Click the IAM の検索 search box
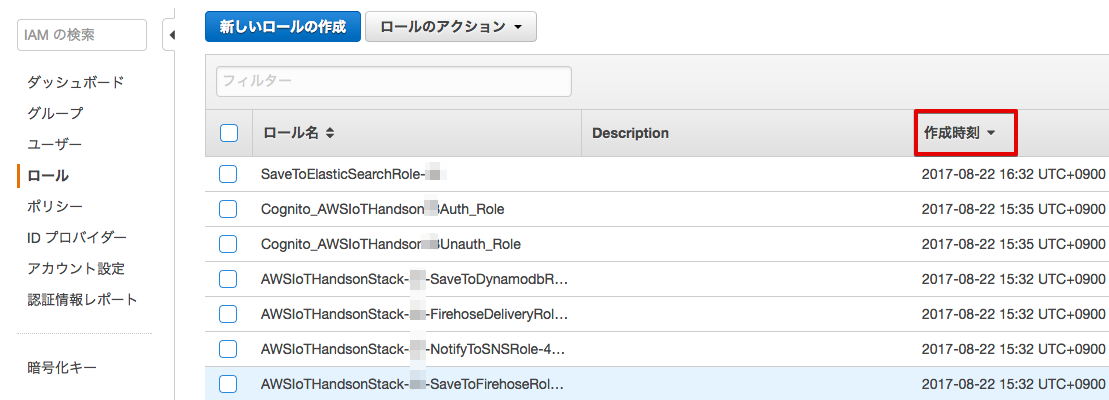 82,35
